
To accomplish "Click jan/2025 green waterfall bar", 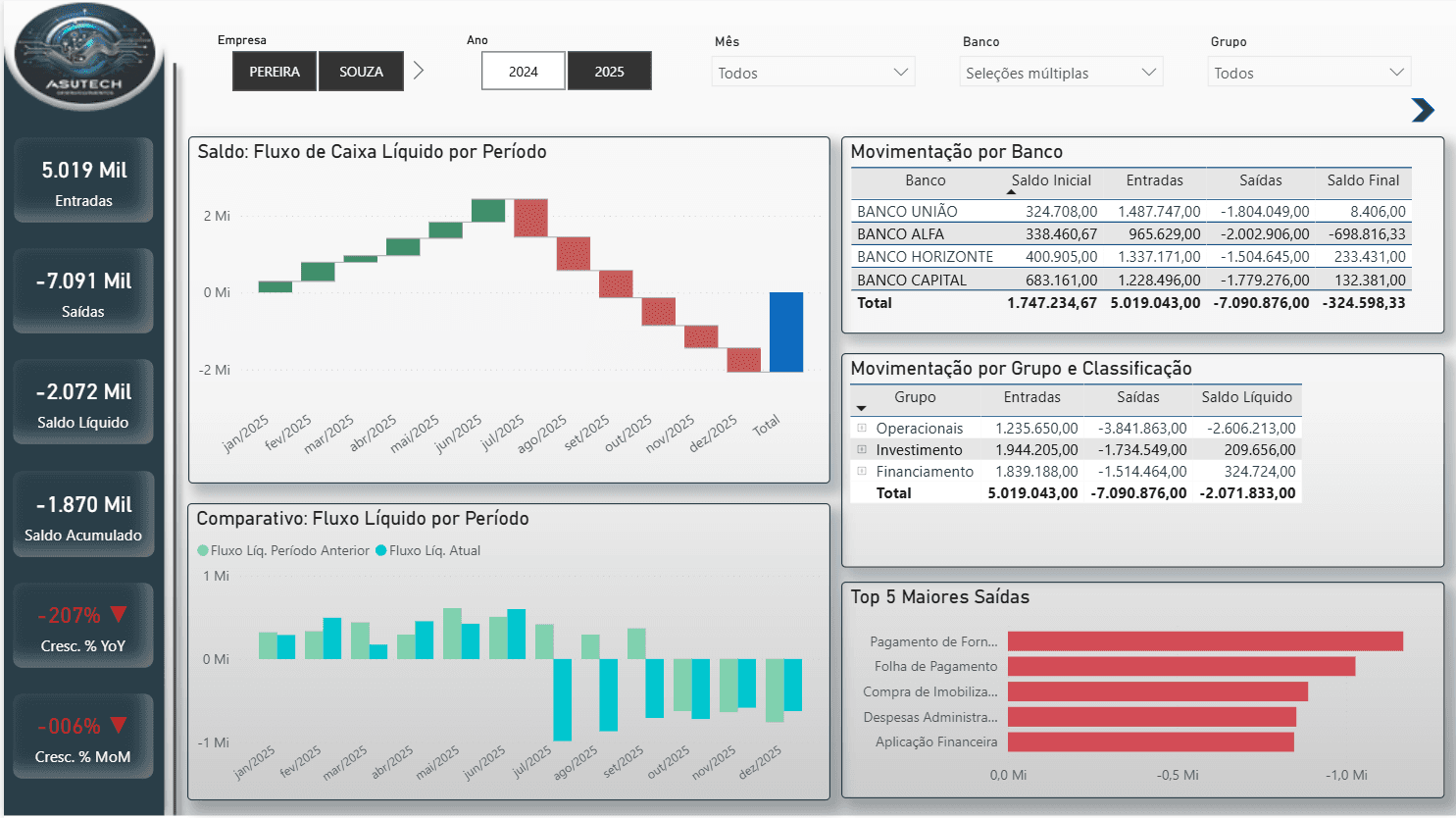I will [276, 286].
